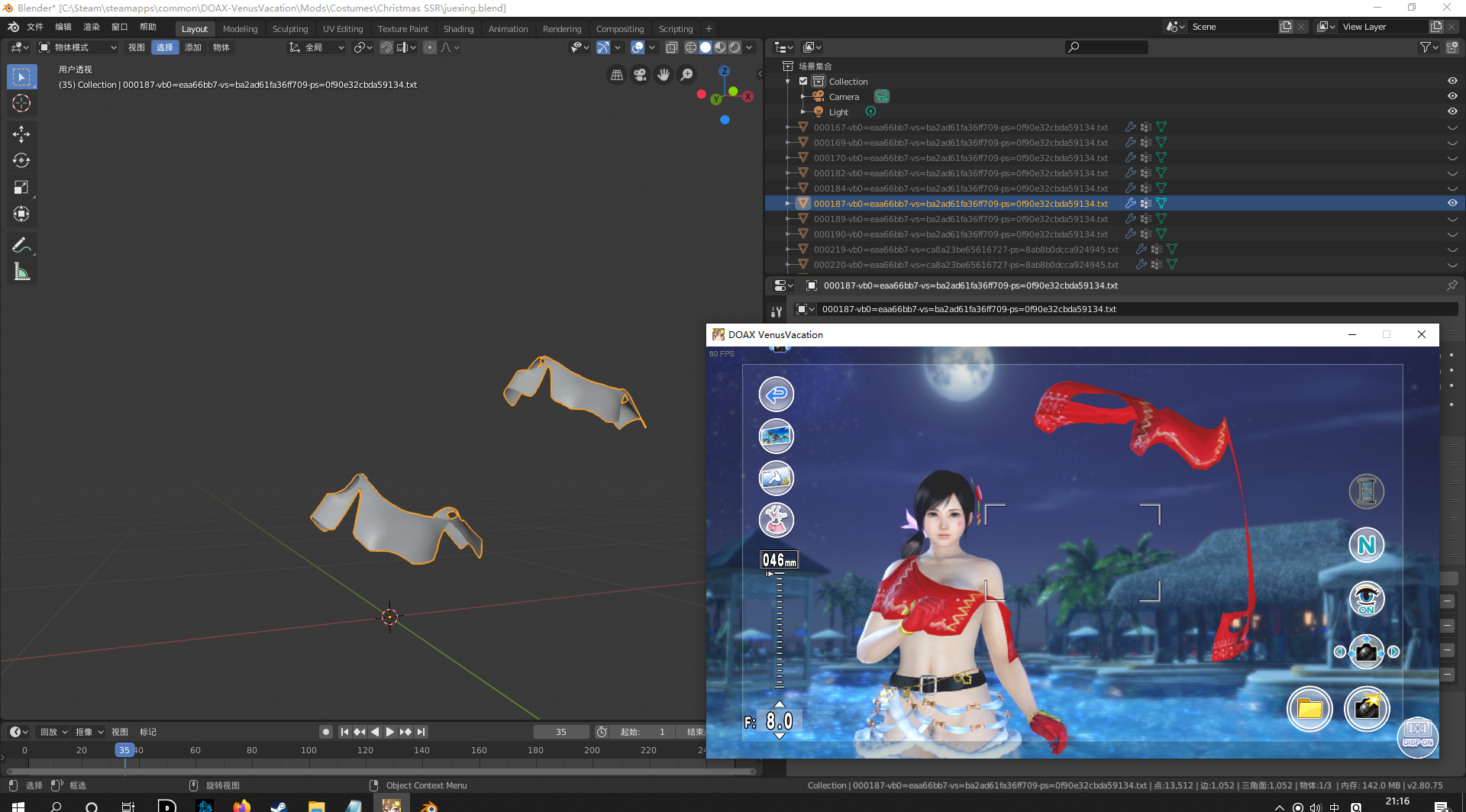The image size is (1466, 812).
Task: Click the outliner search field
Action: [x=1106, y=47]
